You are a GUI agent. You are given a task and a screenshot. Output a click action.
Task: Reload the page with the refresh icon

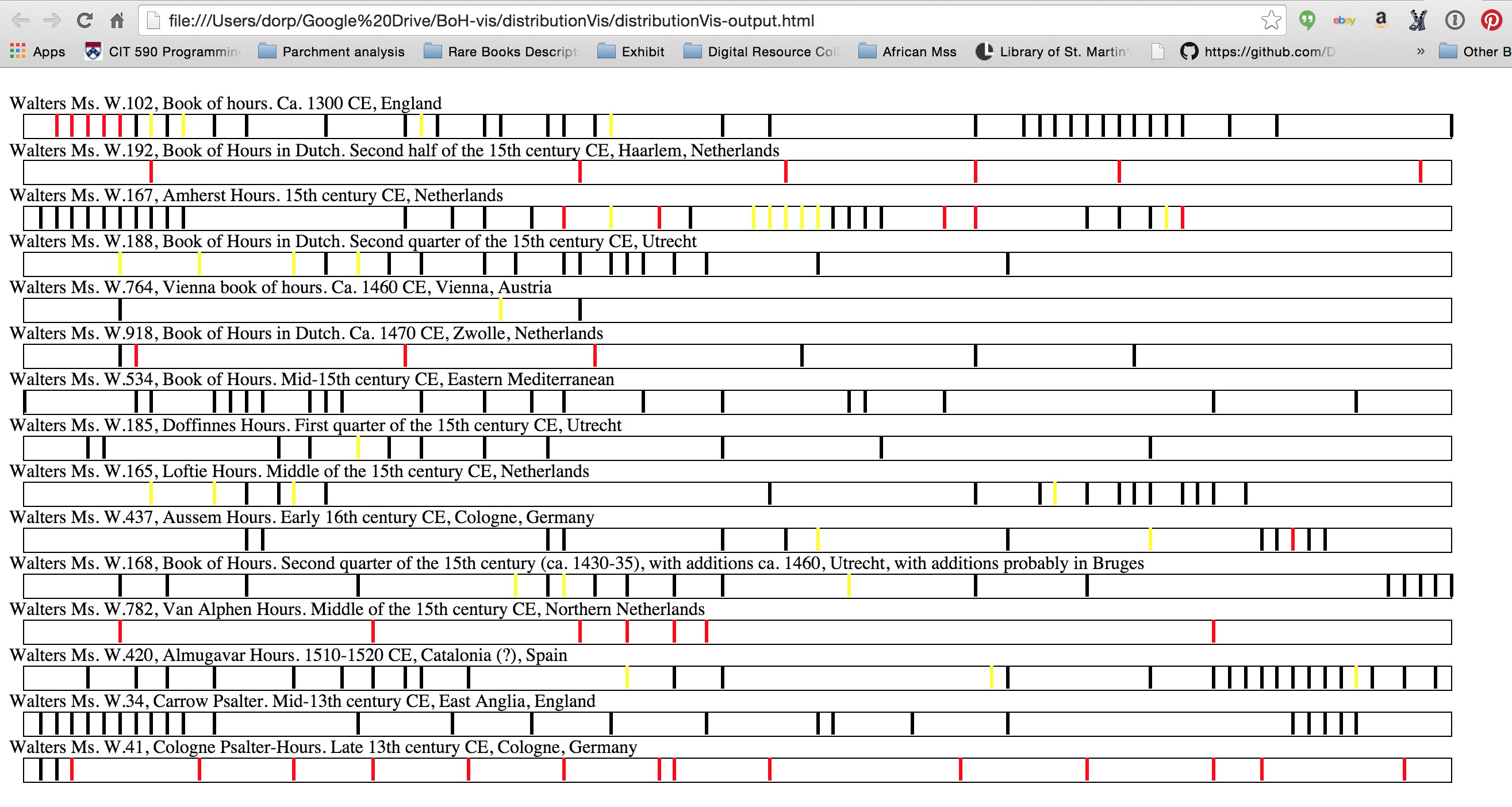click(x=85, y=21)
